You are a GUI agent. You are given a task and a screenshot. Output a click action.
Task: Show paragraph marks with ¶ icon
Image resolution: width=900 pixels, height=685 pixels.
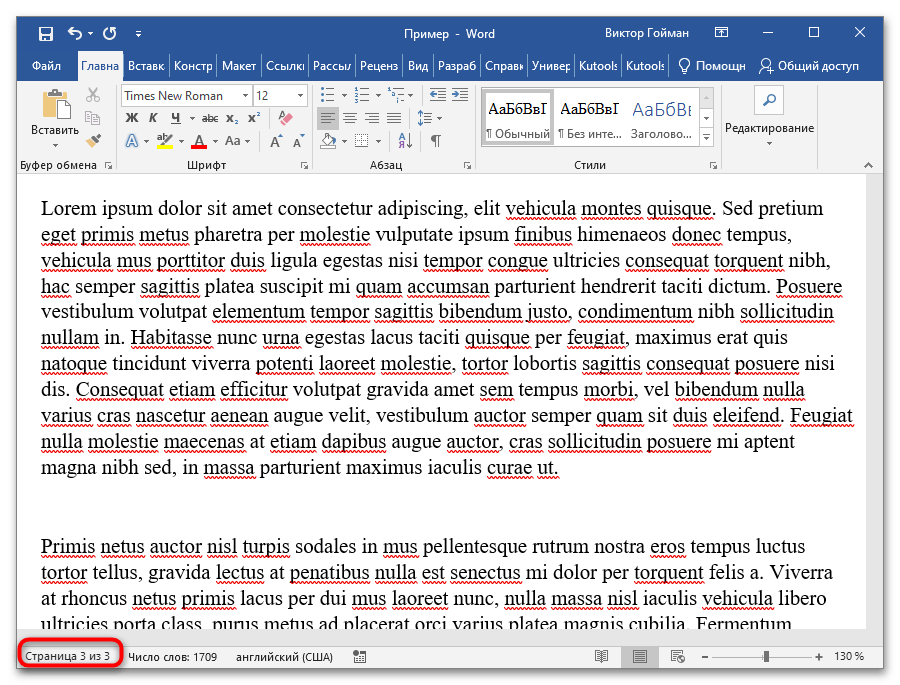pos(436,141)
